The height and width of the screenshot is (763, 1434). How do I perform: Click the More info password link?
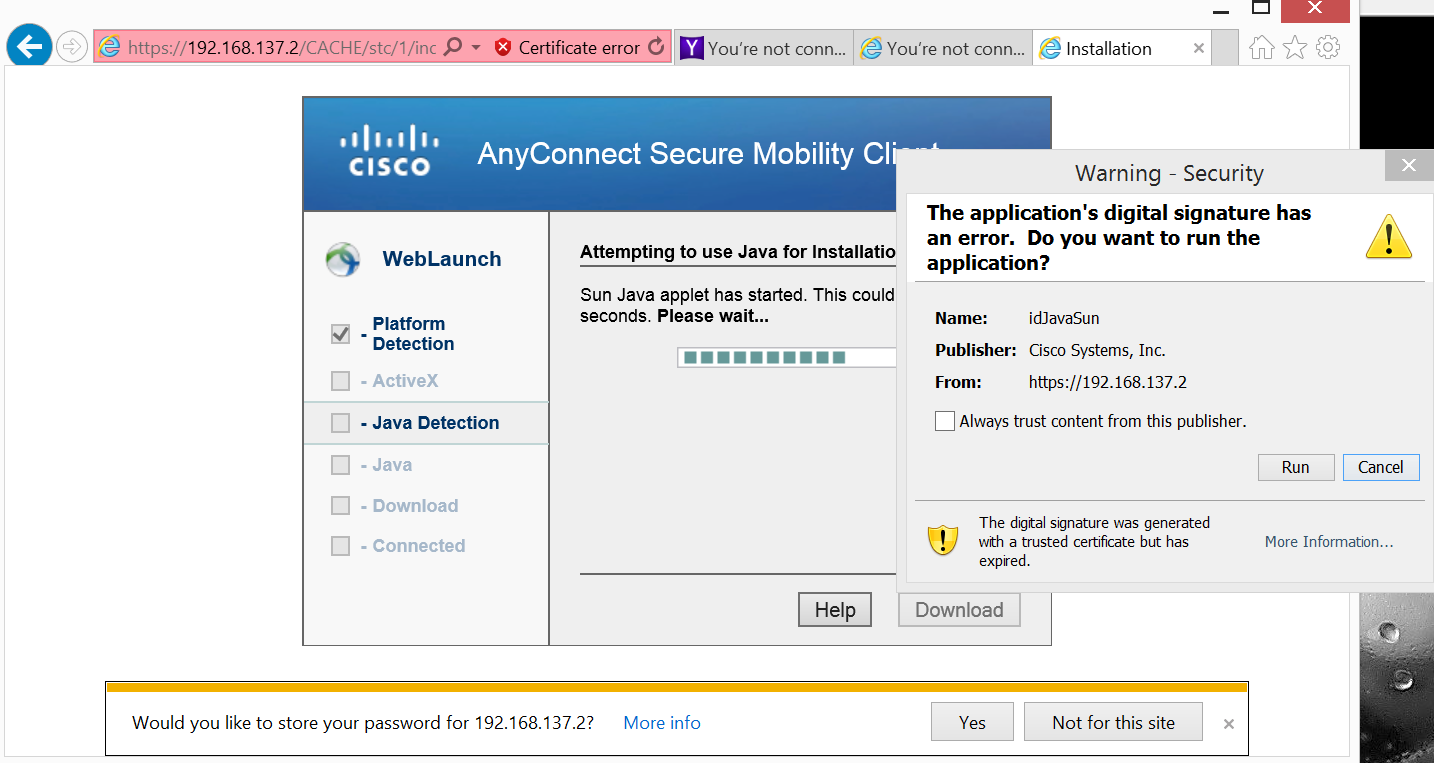(662, 723)
